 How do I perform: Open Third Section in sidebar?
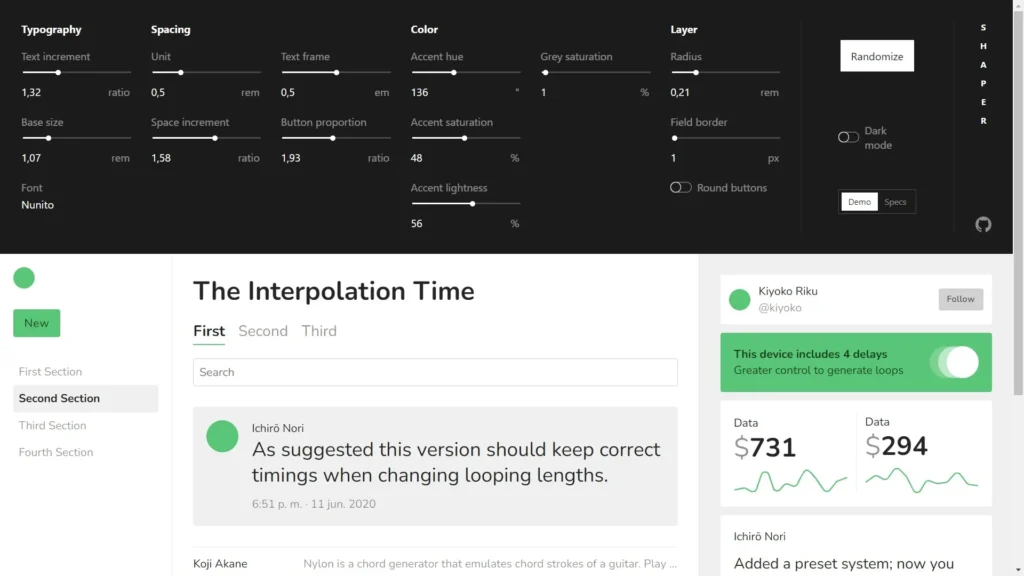coord(53,425)
